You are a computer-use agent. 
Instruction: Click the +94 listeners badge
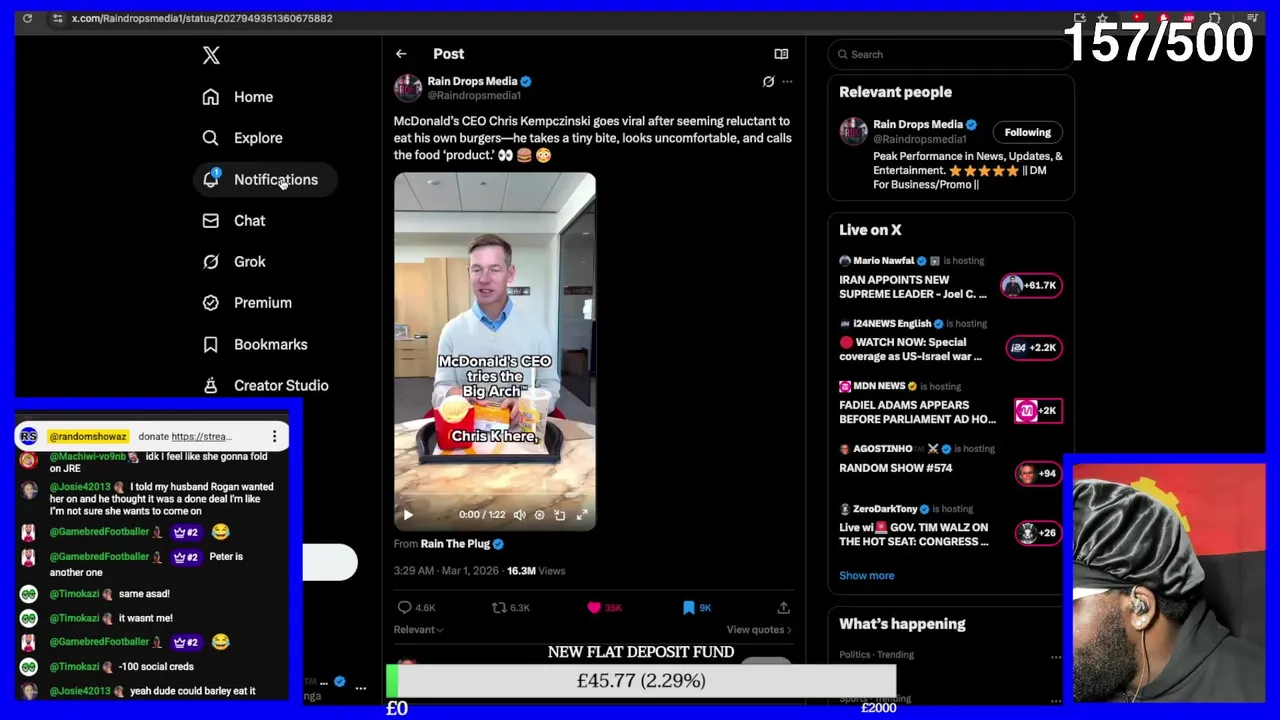(1038, 473)
